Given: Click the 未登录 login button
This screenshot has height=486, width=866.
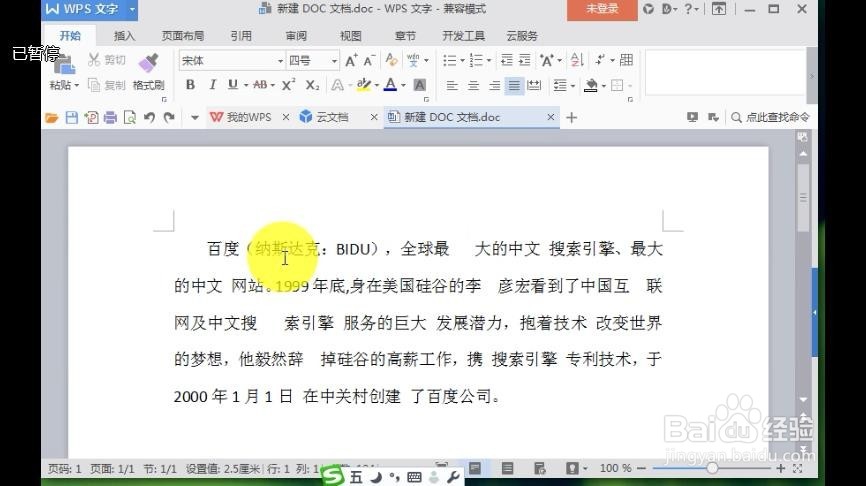Looking at the screenshot, I should 602,9.
